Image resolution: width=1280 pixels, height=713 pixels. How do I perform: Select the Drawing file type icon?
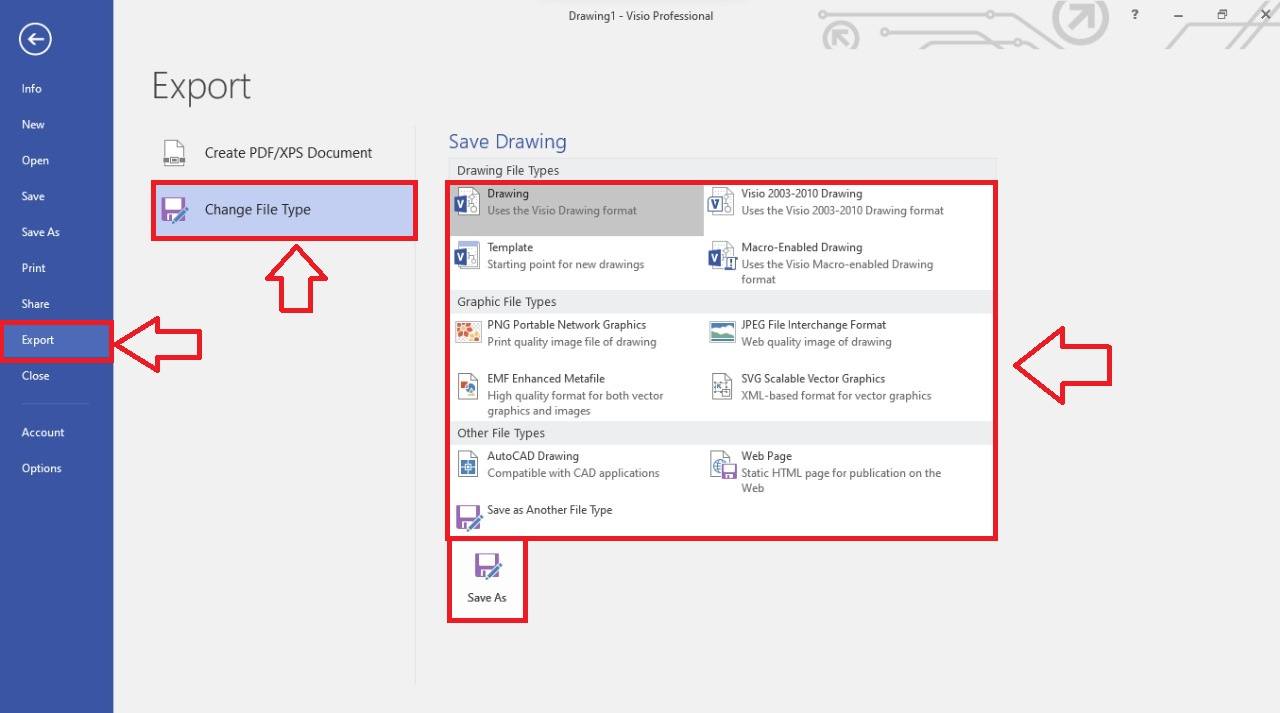click(x=467, y=201)
